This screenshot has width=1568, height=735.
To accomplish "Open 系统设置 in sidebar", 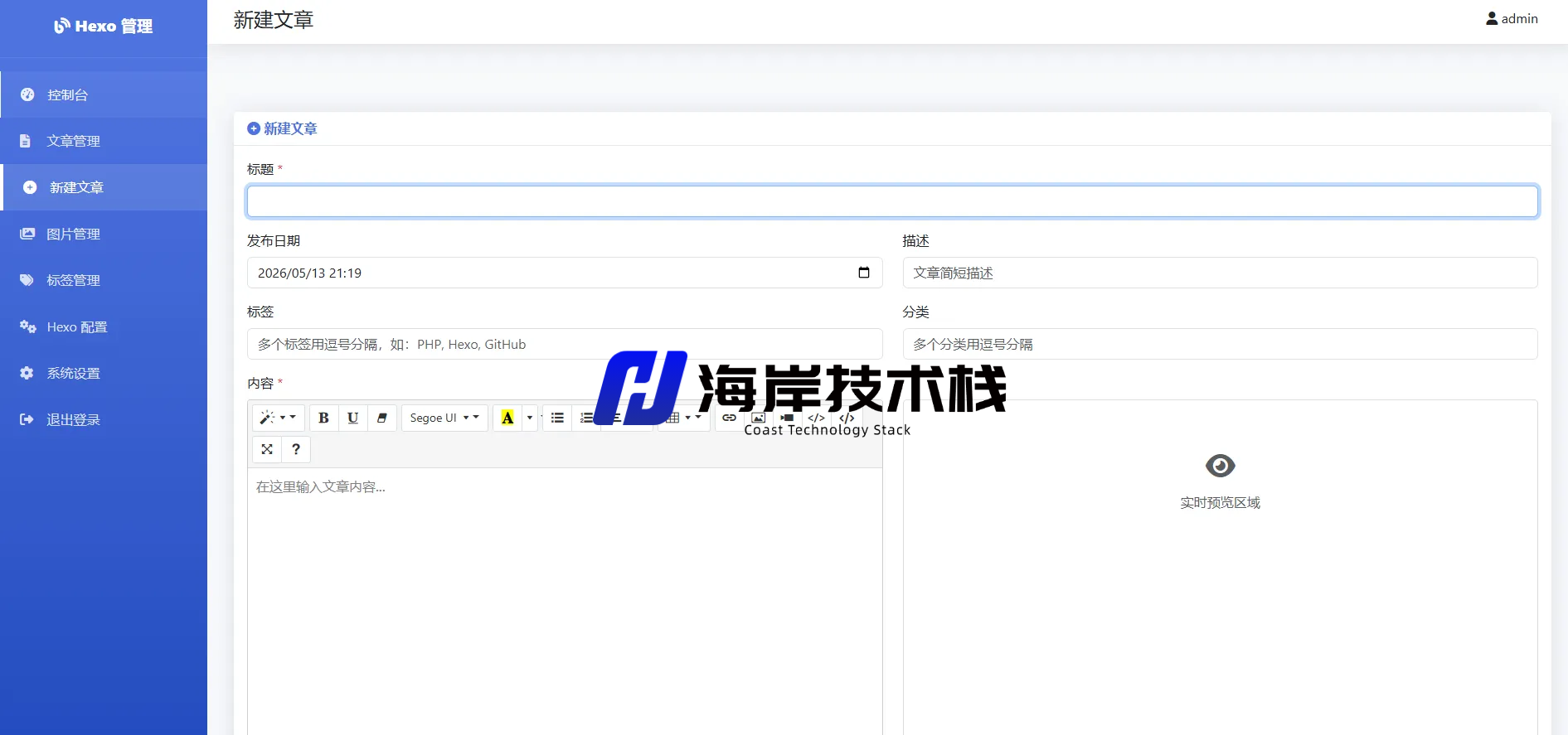I will click(104, 373).
